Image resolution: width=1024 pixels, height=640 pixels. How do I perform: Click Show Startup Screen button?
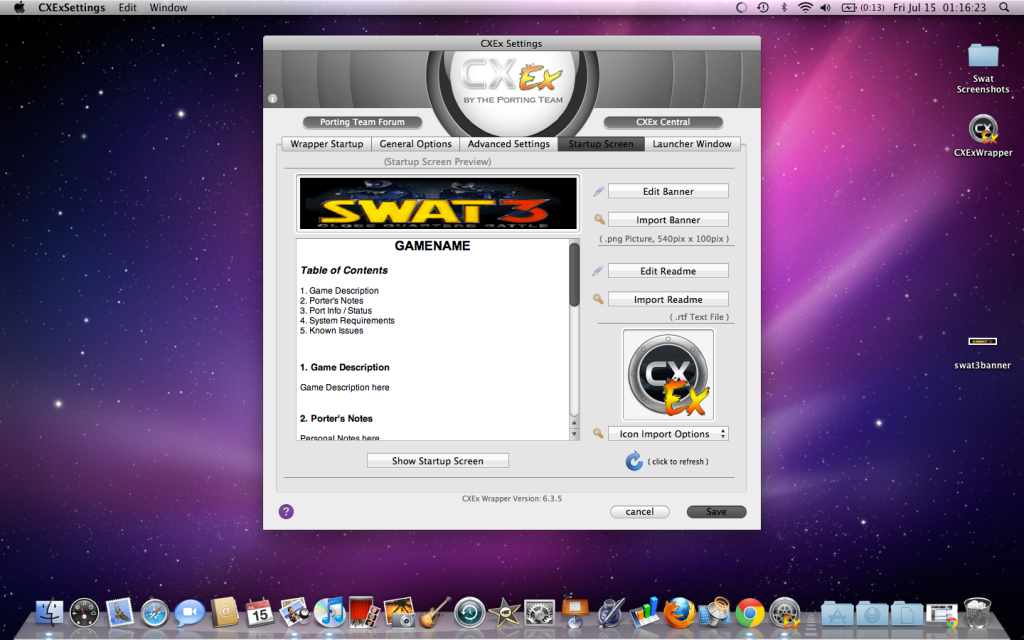pyautogui.click(x=438, y=461)
